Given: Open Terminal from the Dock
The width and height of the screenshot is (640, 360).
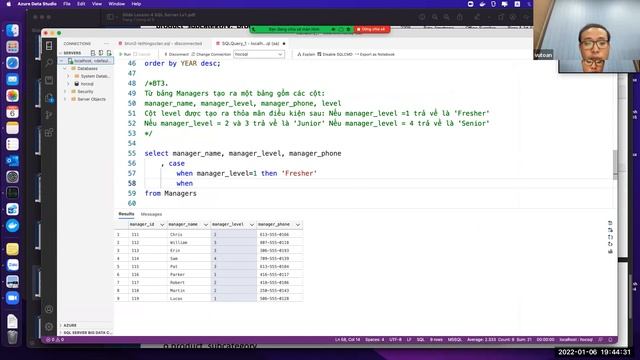Looking at the screenshot, I should click(12, 193).
